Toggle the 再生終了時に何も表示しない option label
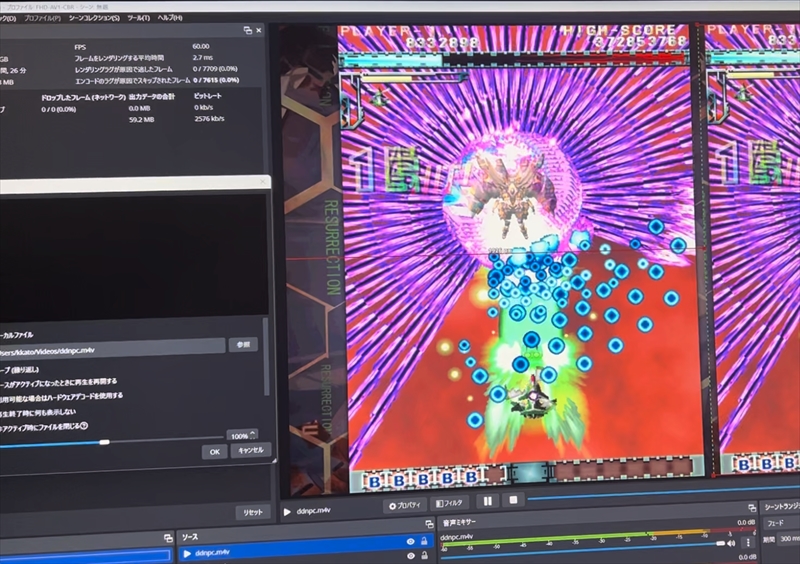The image size is (800, 564). 39,412
